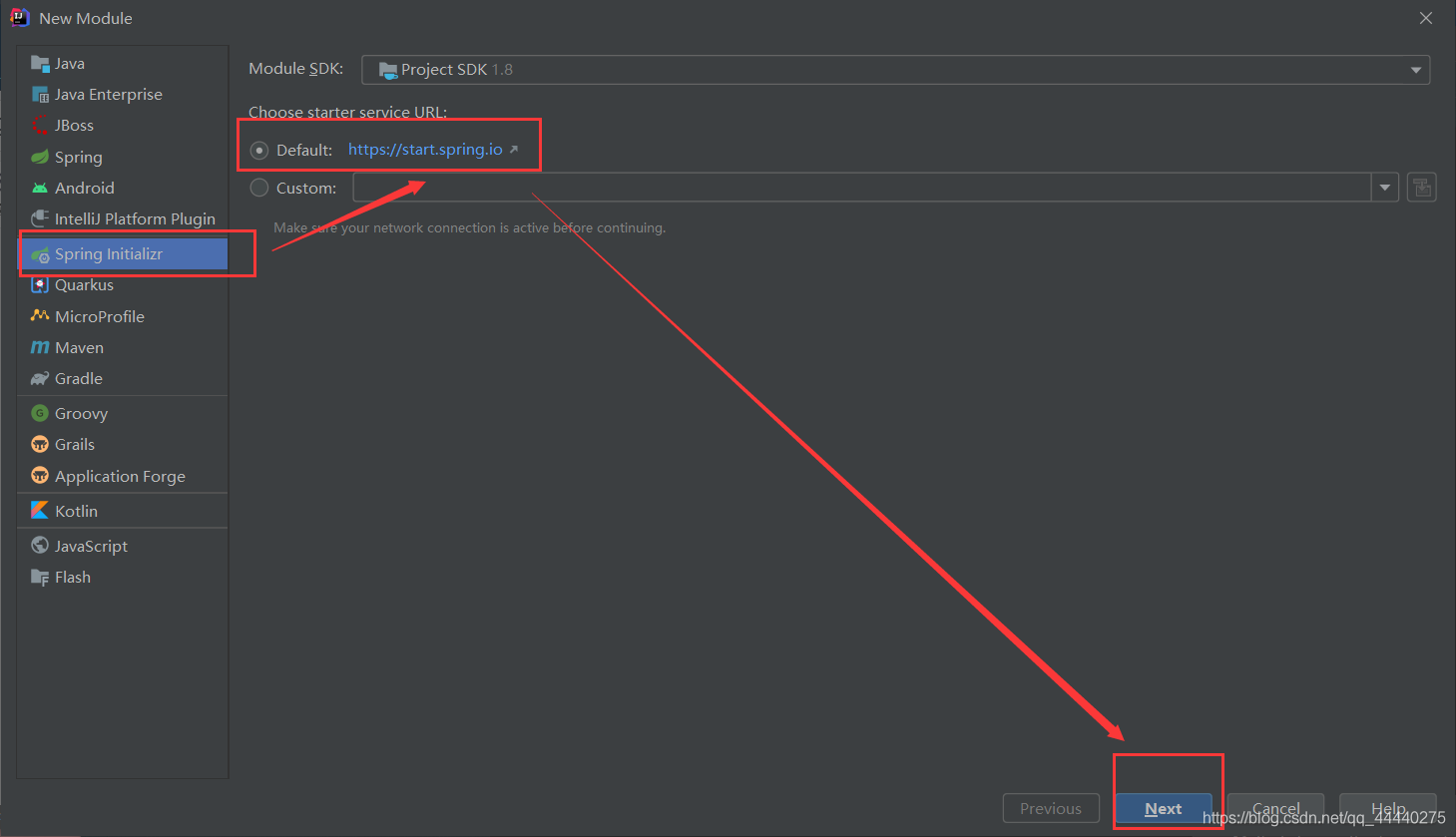
Task: Close the New Module dialog
Action: click(1426, 18)
